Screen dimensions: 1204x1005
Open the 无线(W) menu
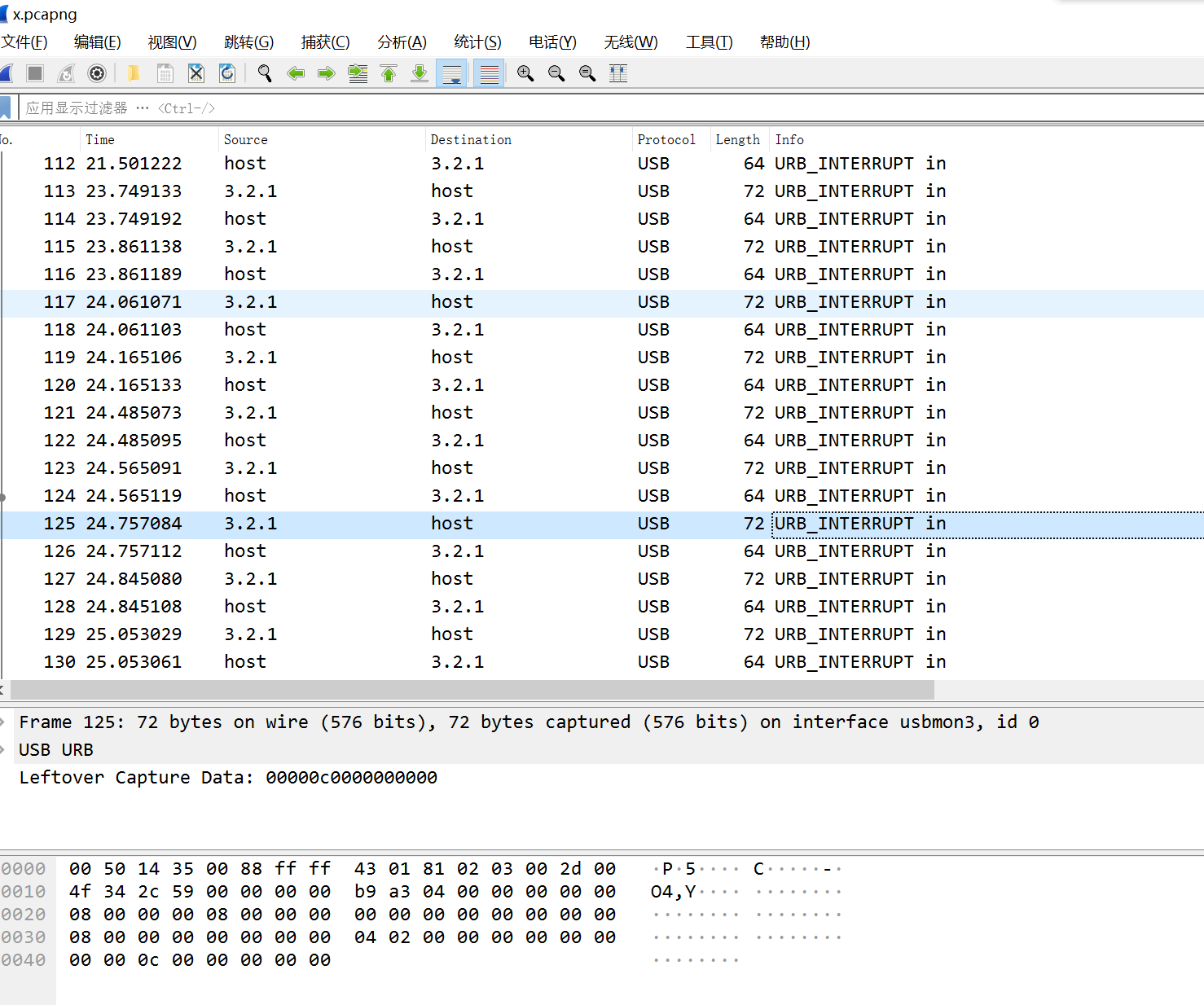point(631,42)
